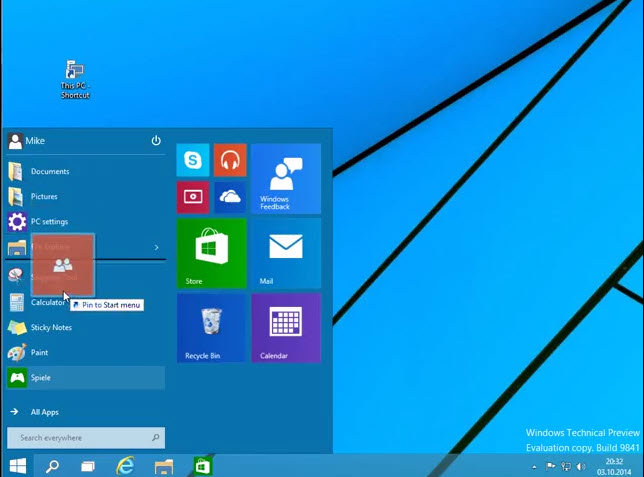Open the Action Center flag icon
Viewport: 644px width, 477px height.
[x=550, y=466]
